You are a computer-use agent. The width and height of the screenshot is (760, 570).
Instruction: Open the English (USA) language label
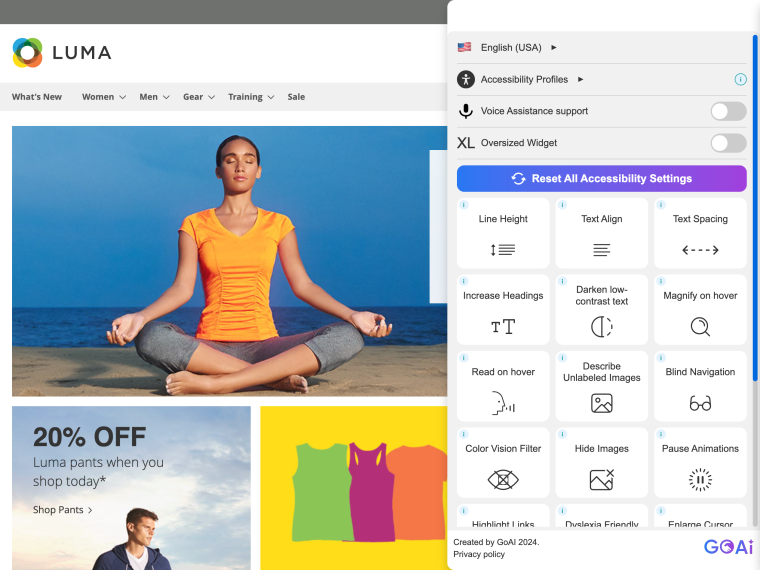coord(511,48)
